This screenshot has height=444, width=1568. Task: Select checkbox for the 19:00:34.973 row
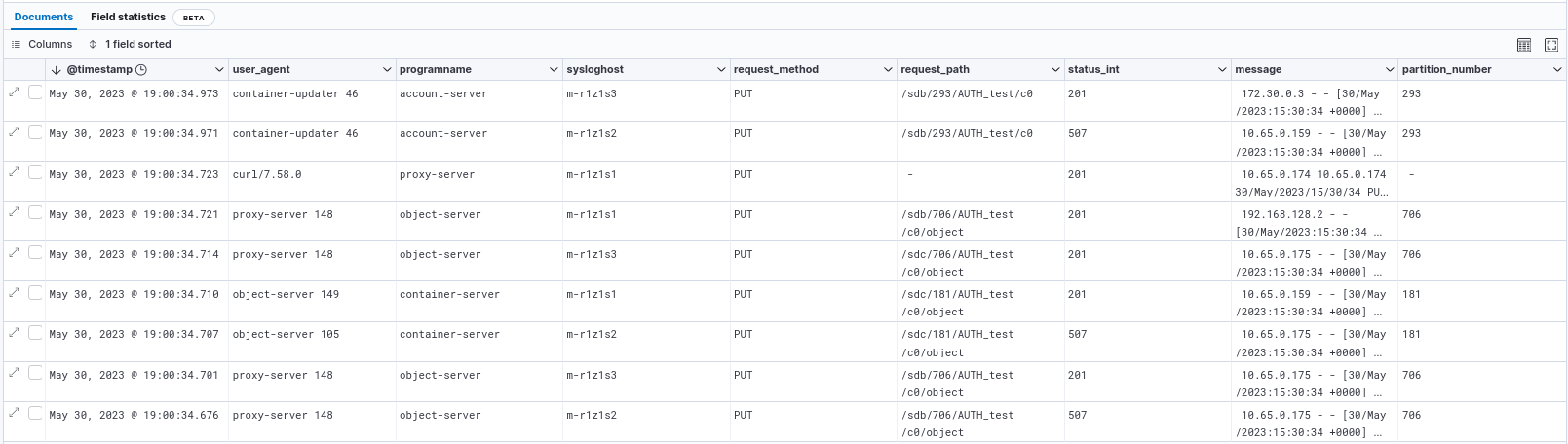36,92
